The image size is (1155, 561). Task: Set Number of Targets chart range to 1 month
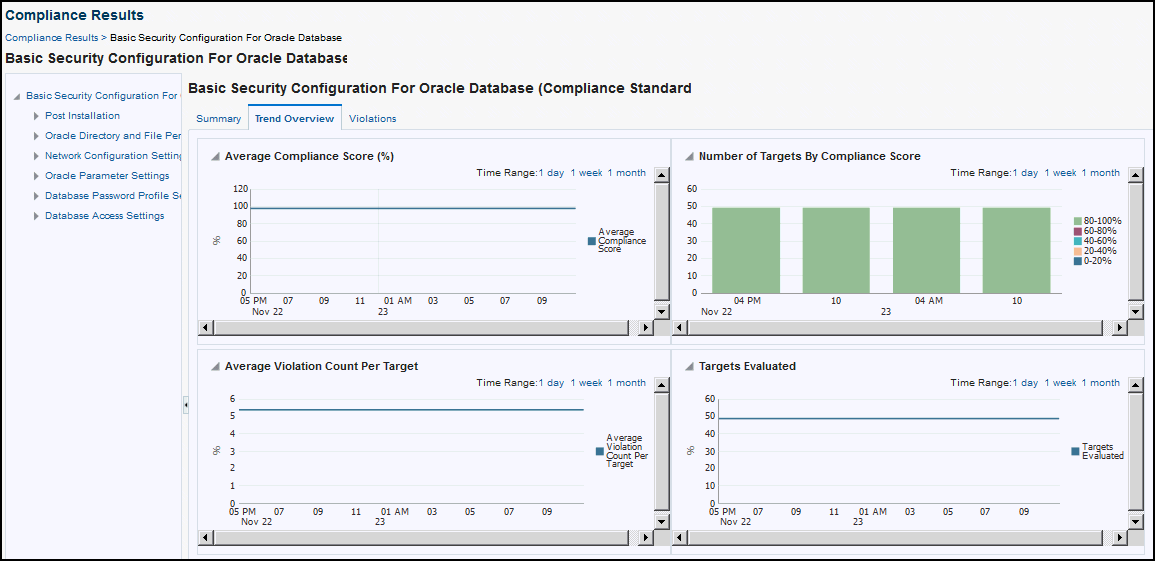click(x=1100, y=173)
